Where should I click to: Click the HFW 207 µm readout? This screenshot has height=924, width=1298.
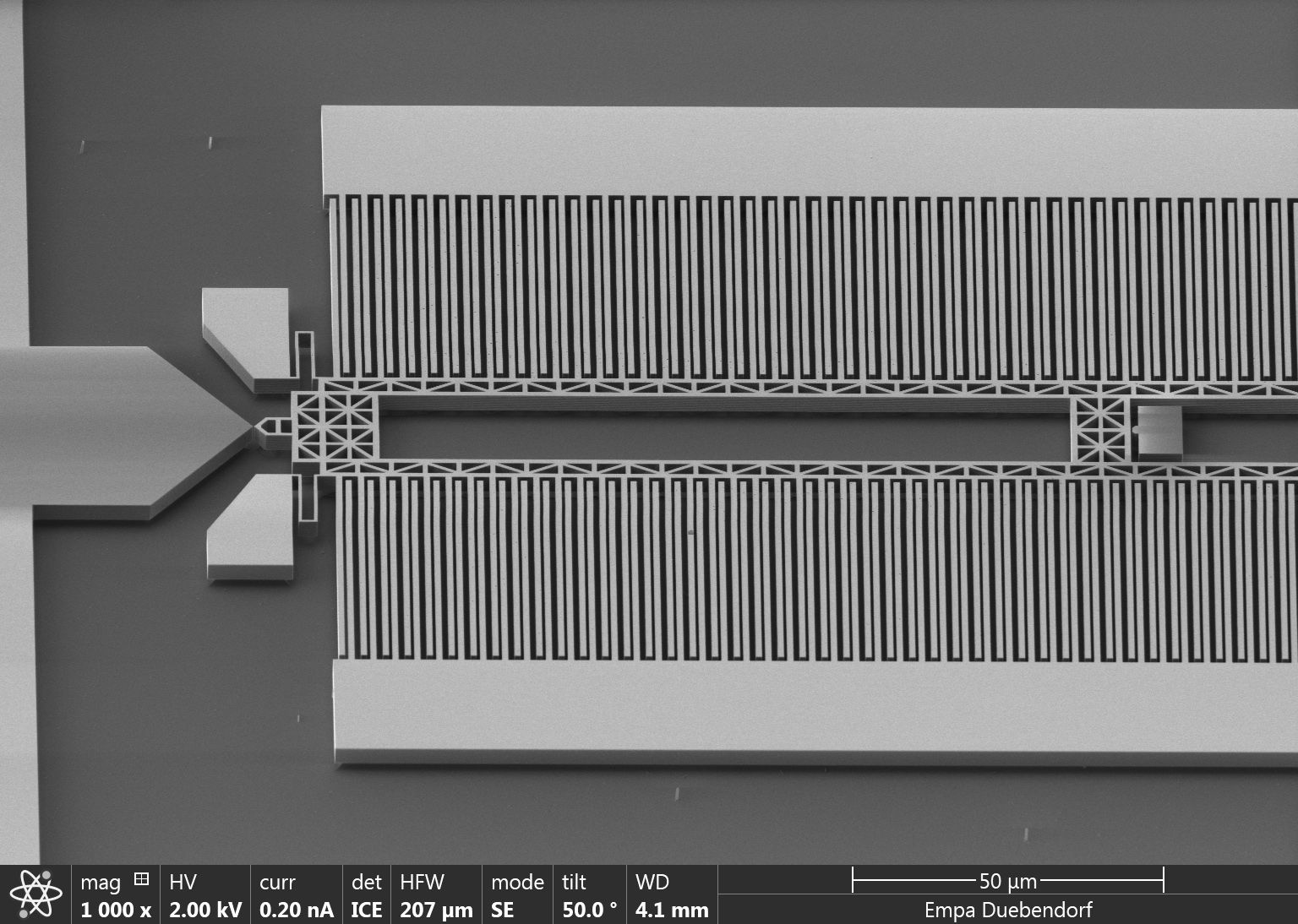436,910
